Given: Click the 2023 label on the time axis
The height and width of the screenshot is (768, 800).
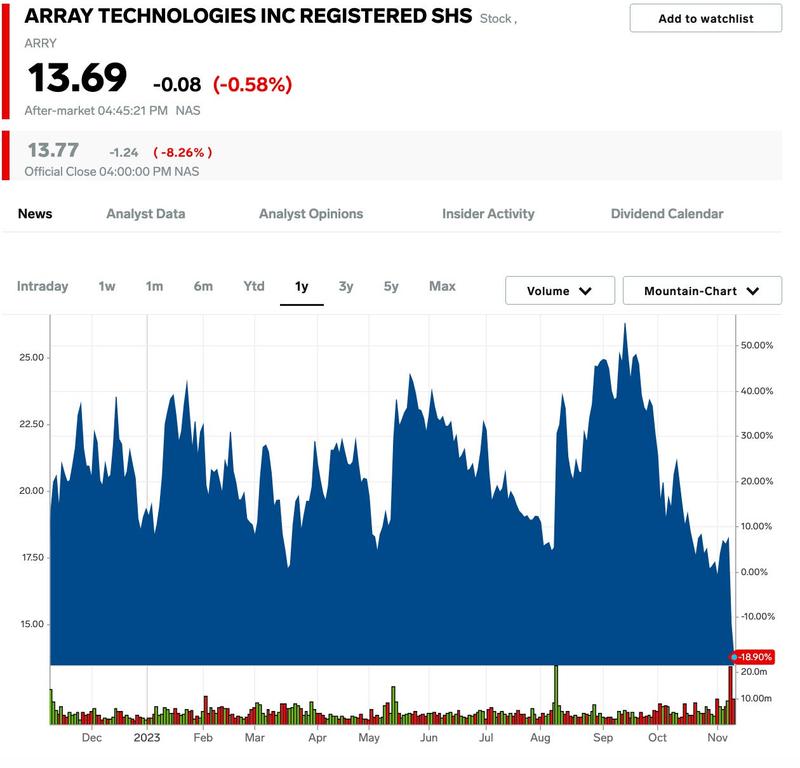Looking at the screenshot, I should [x=147, y=737].
